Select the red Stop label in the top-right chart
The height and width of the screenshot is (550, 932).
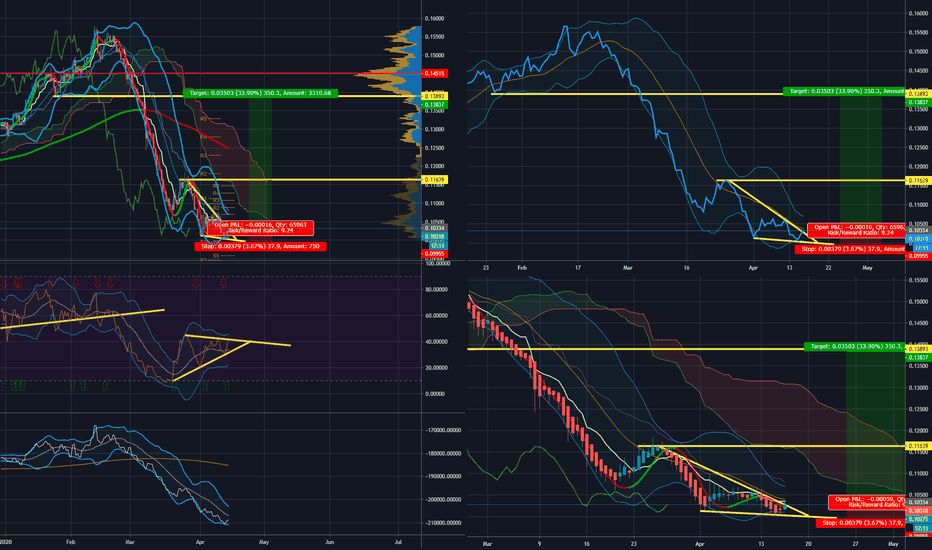(850, 249)
